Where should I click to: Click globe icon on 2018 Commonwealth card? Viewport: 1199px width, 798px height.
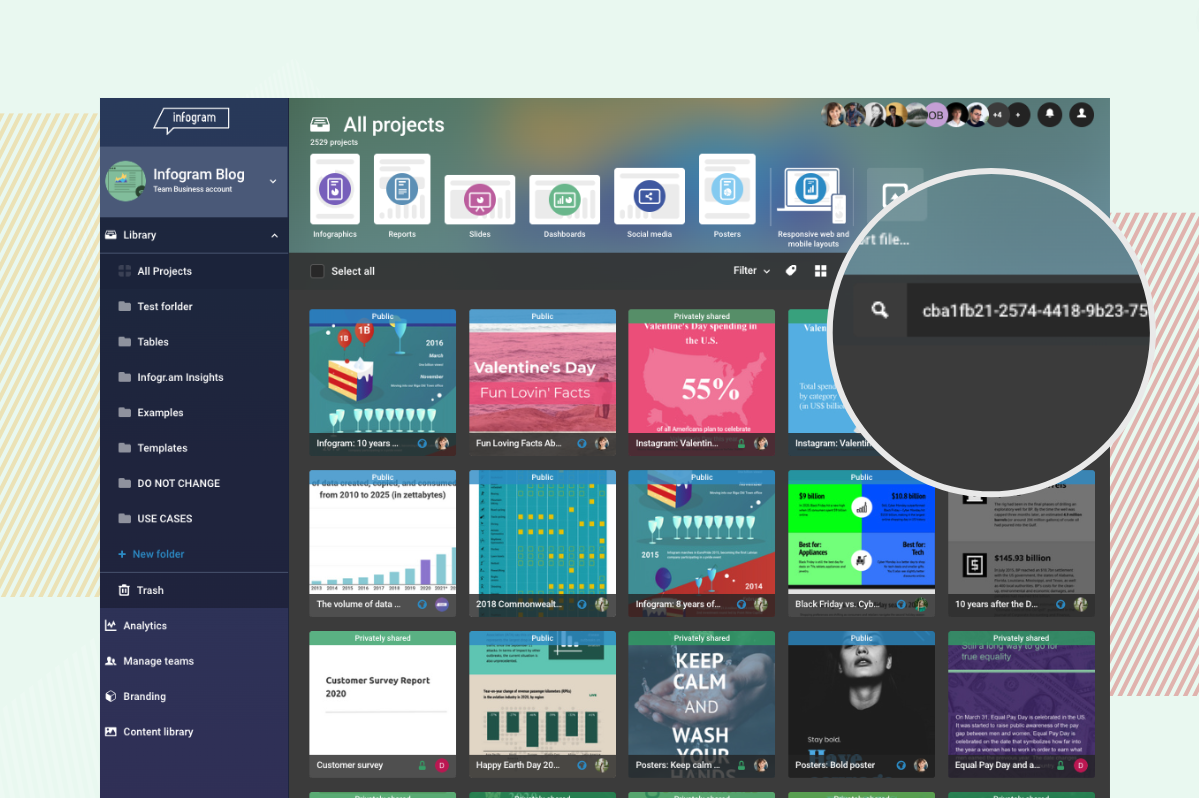(x=582, y=604)
